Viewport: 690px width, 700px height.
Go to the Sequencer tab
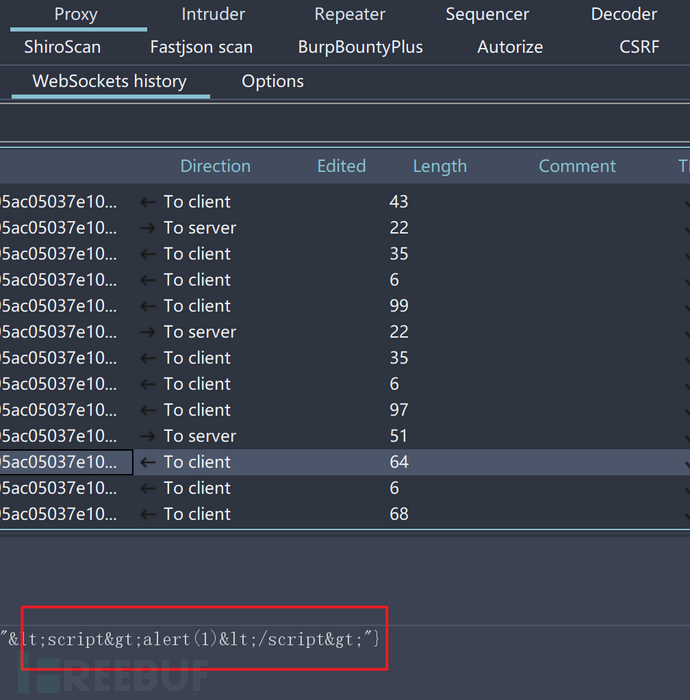click(x=487, y=14)
